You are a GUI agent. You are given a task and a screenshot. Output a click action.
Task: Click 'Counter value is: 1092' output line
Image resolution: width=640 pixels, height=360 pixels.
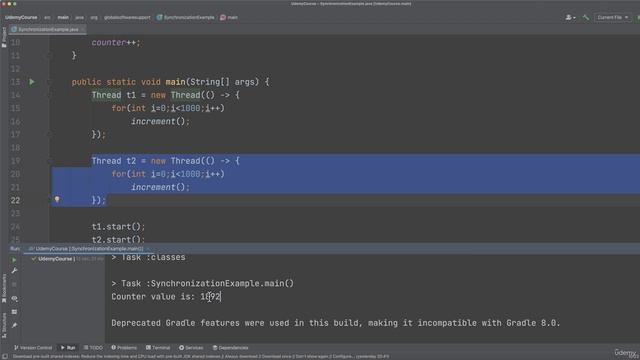166,297
